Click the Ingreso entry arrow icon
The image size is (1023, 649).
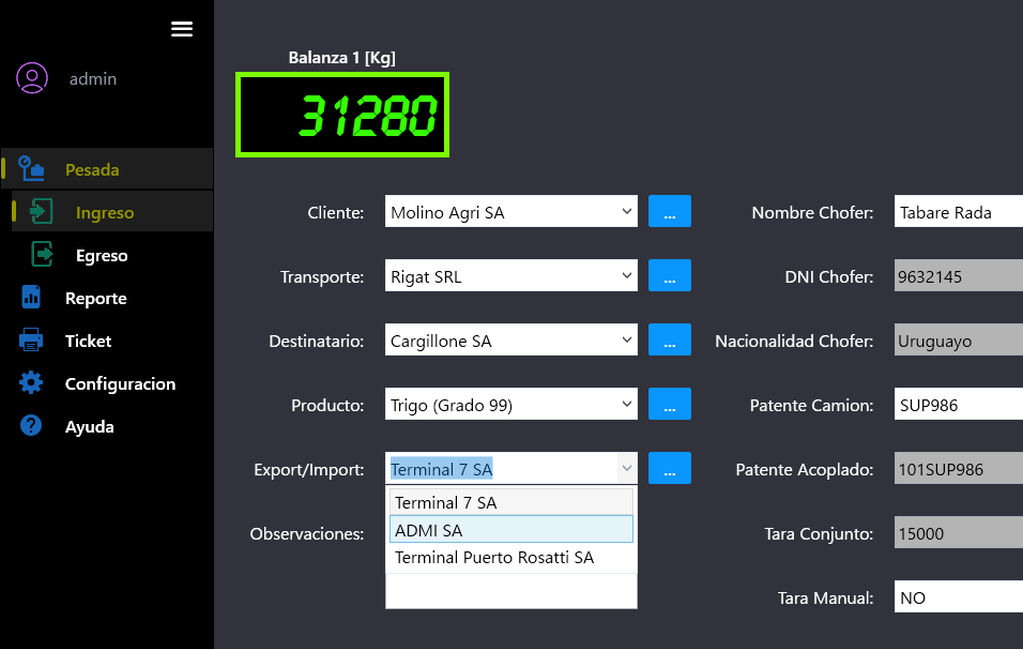pos(42,212)
